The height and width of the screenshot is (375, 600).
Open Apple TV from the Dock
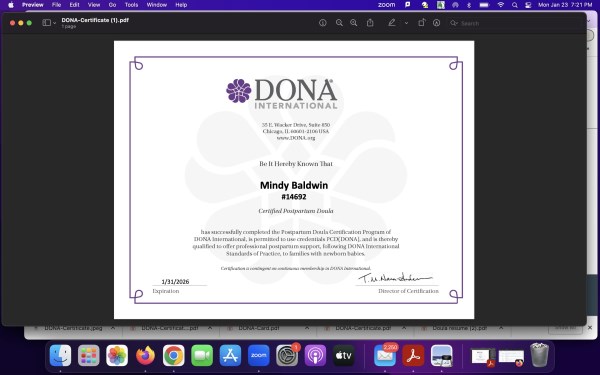[x=344, y=355]
